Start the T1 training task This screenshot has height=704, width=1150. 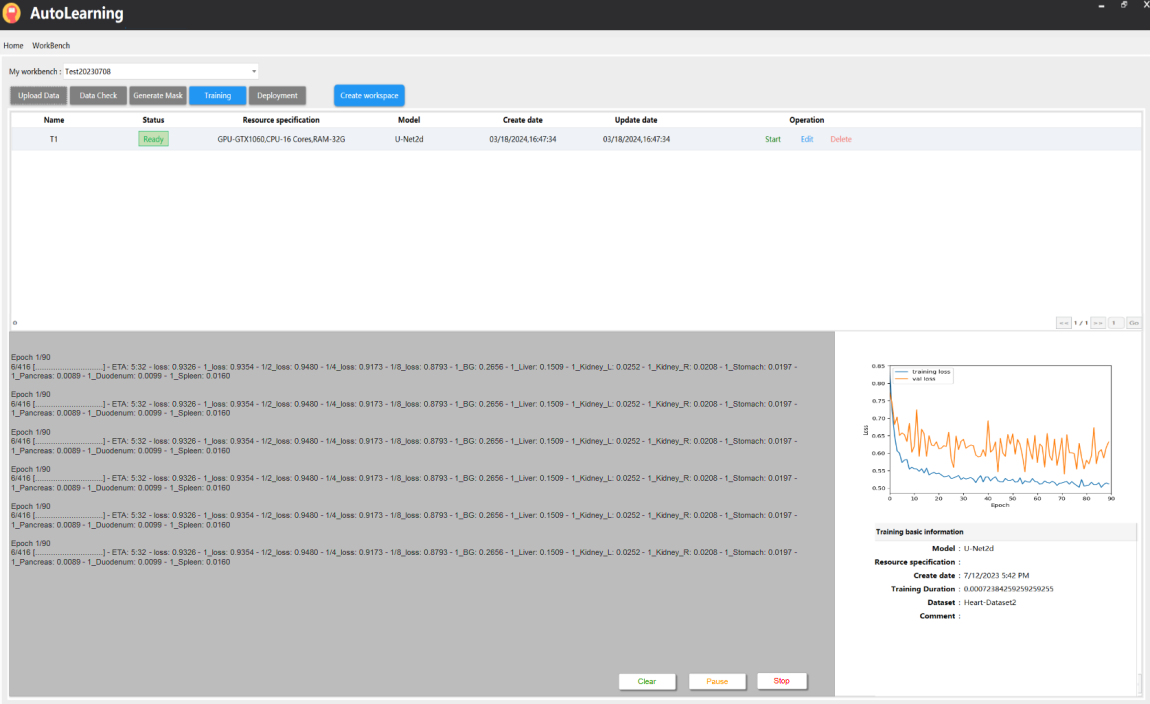773,139
